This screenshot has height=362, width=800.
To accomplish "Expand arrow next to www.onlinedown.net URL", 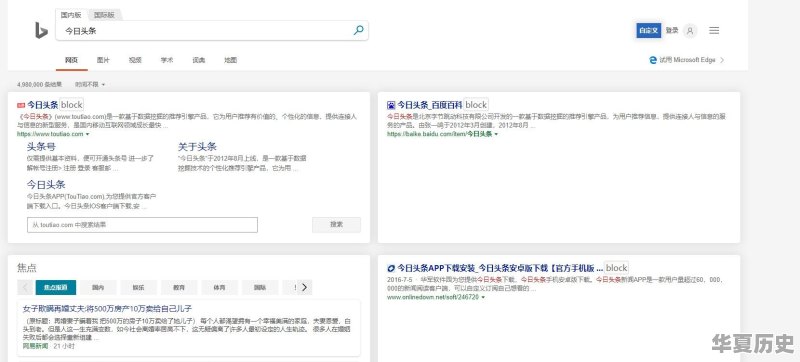I will click(x=483, y=297).
